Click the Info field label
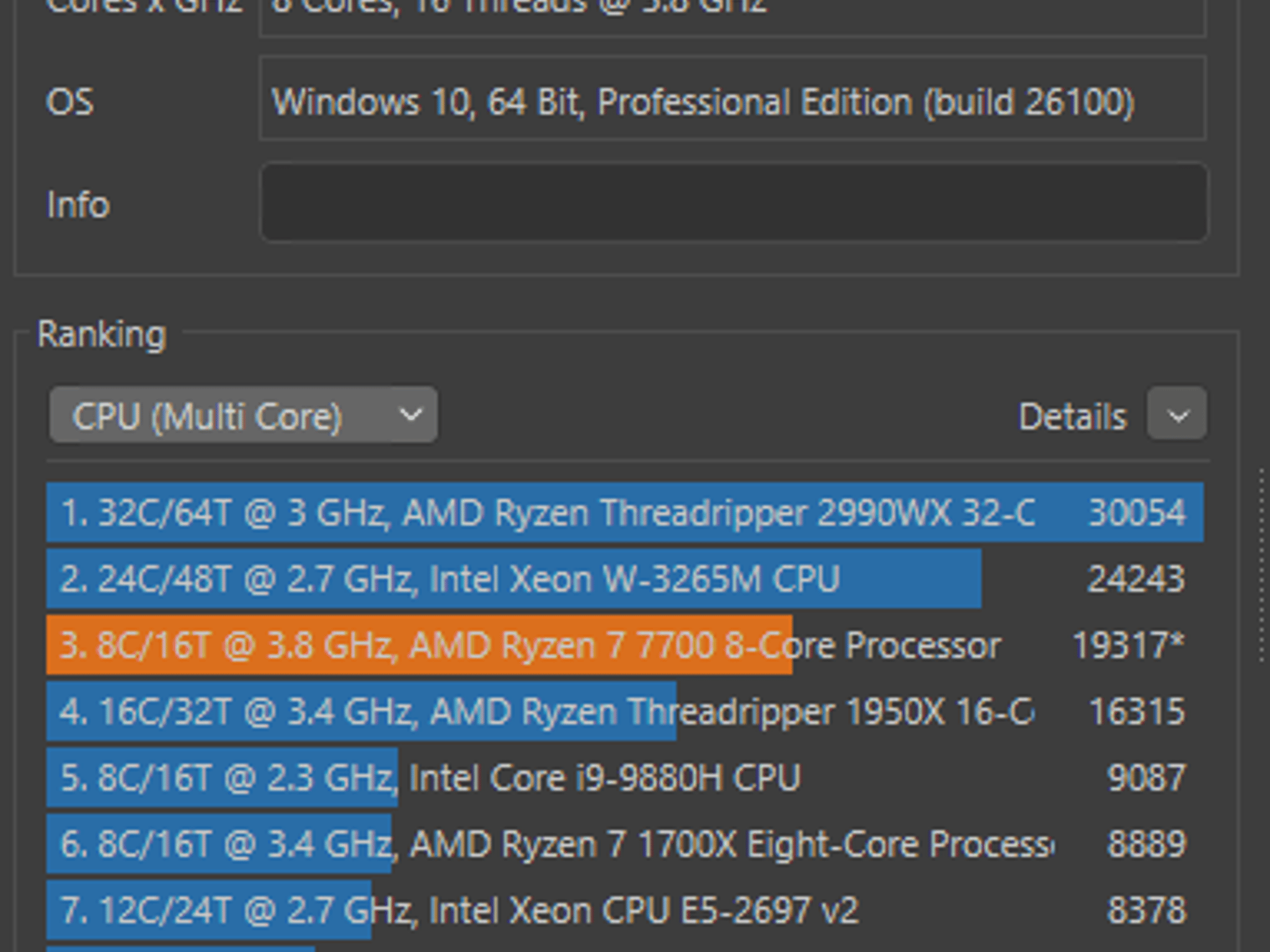1270x952 pixels. tap(78, 205)
